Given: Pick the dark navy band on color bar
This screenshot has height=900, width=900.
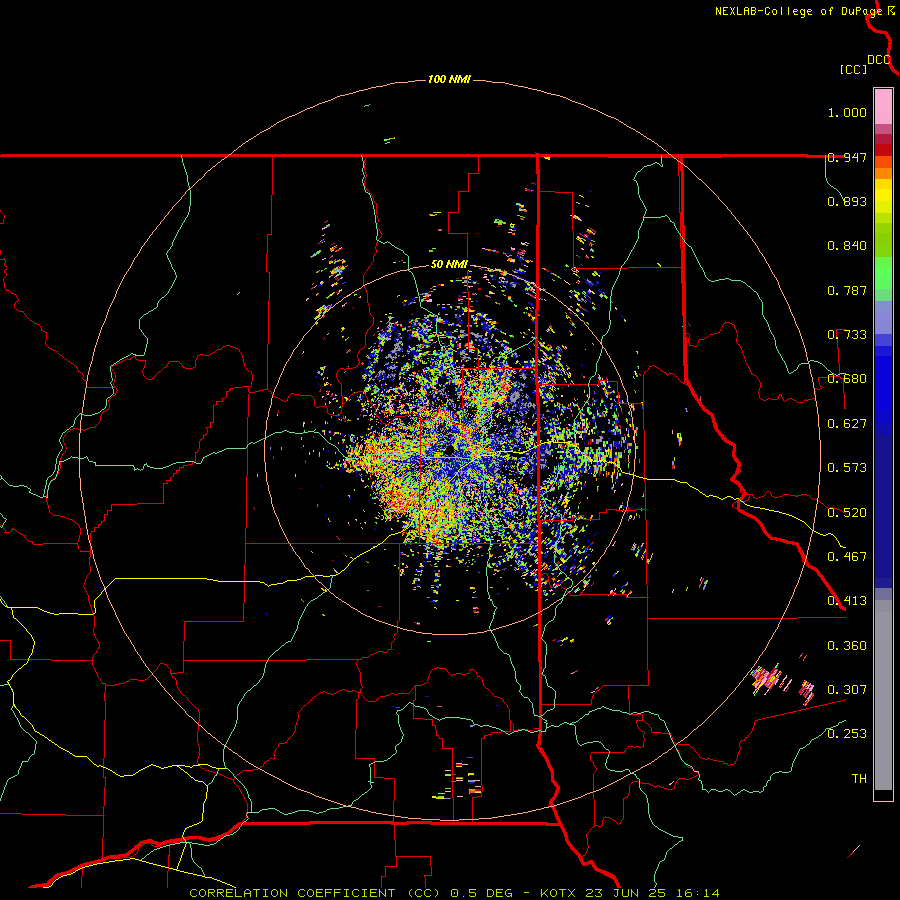Looking at the screenshot, I should point(883,505).
